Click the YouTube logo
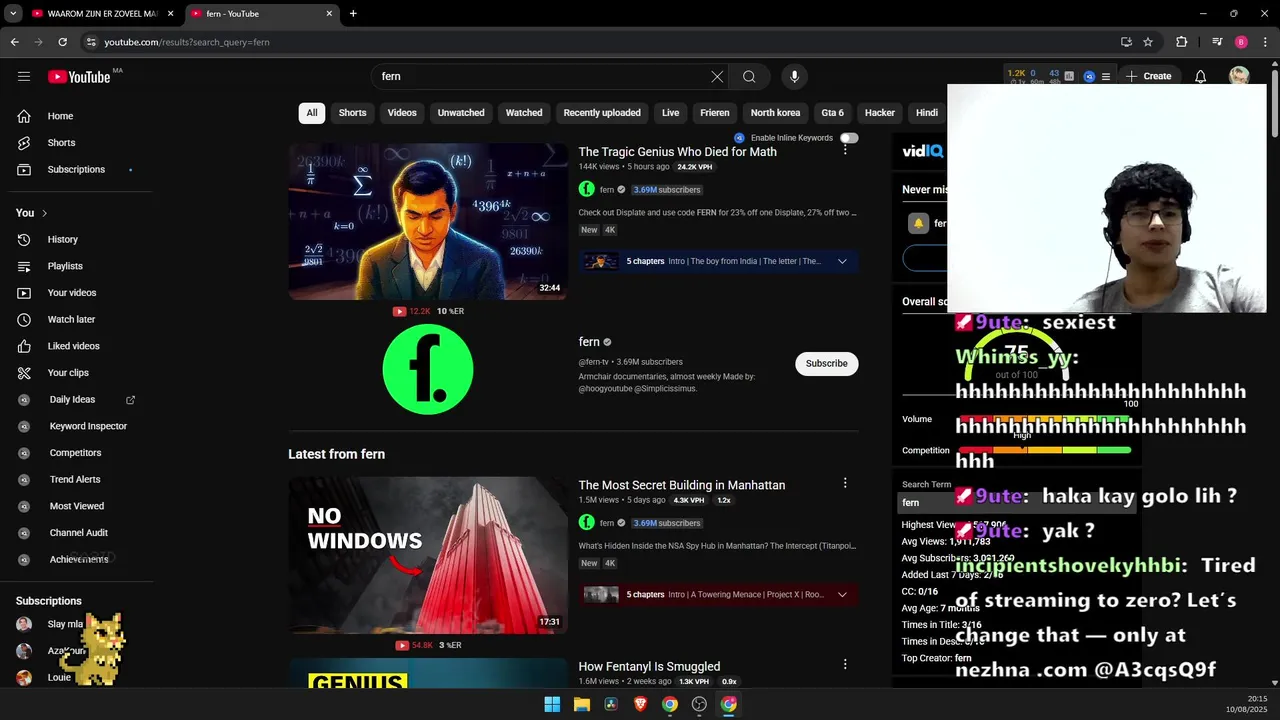This screenshot has height=720, width=1280. 79,77
